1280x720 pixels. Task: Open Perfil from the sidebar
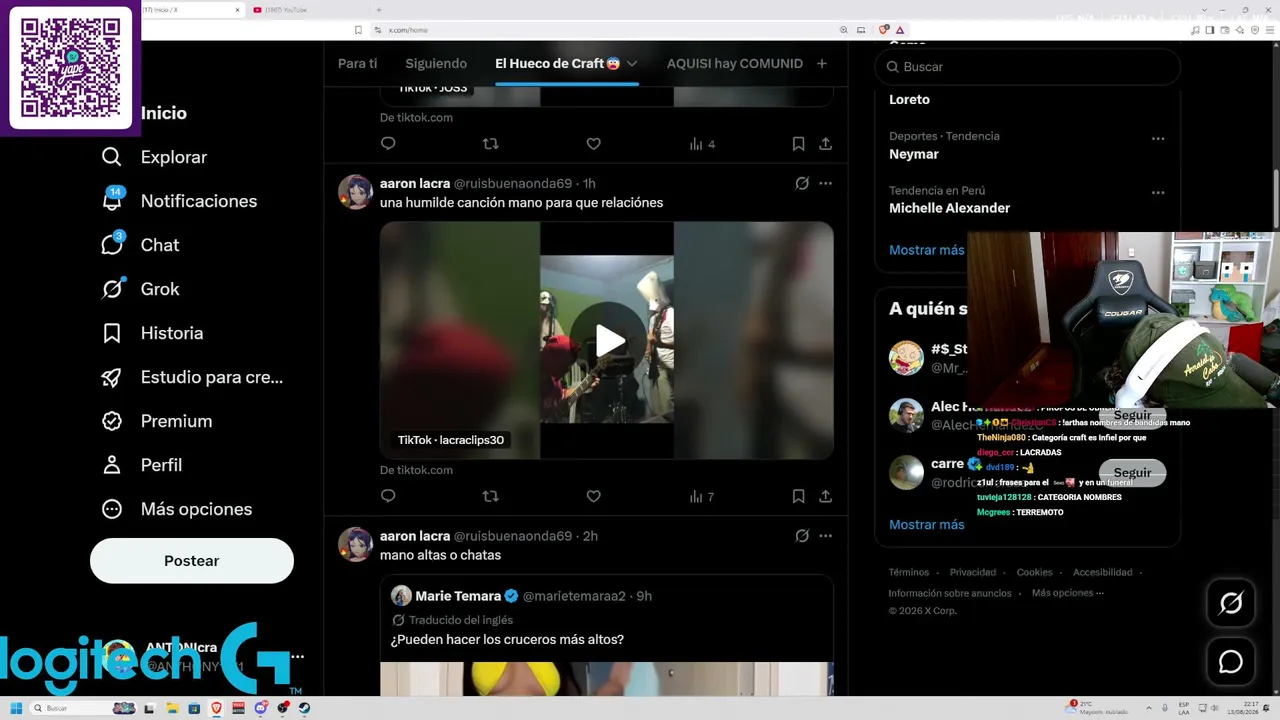(x=141, y=465)
